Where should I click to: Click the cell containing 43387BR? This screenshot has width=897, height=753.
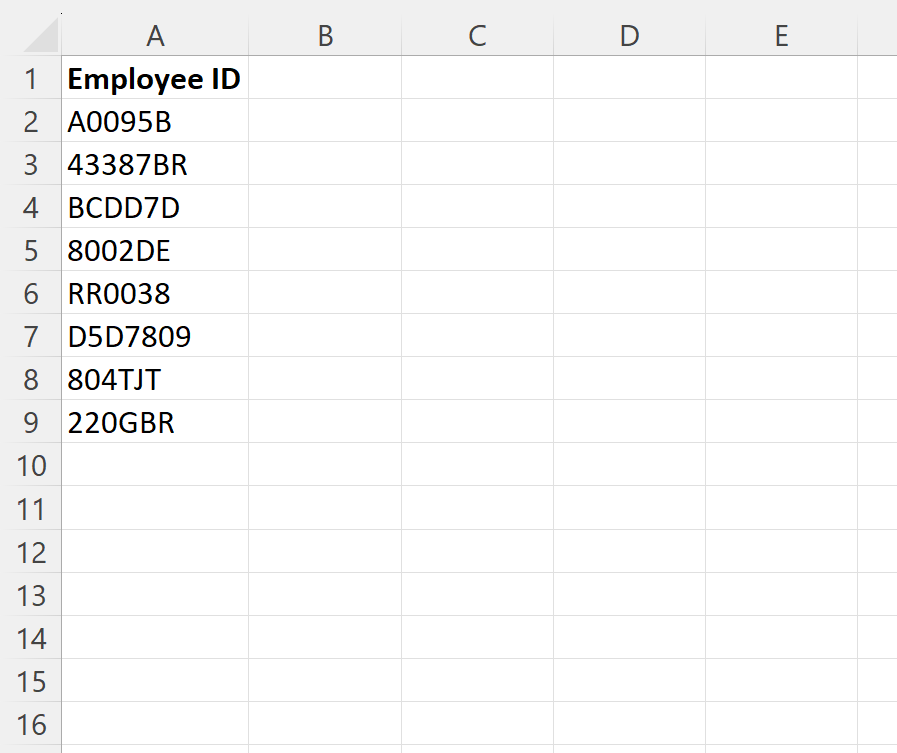[155, 164]
